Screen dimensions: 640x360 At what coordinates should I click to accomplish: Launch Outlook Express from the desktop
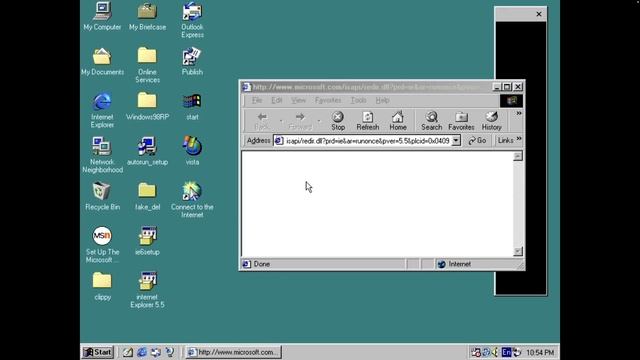click(x=192, y=20)
